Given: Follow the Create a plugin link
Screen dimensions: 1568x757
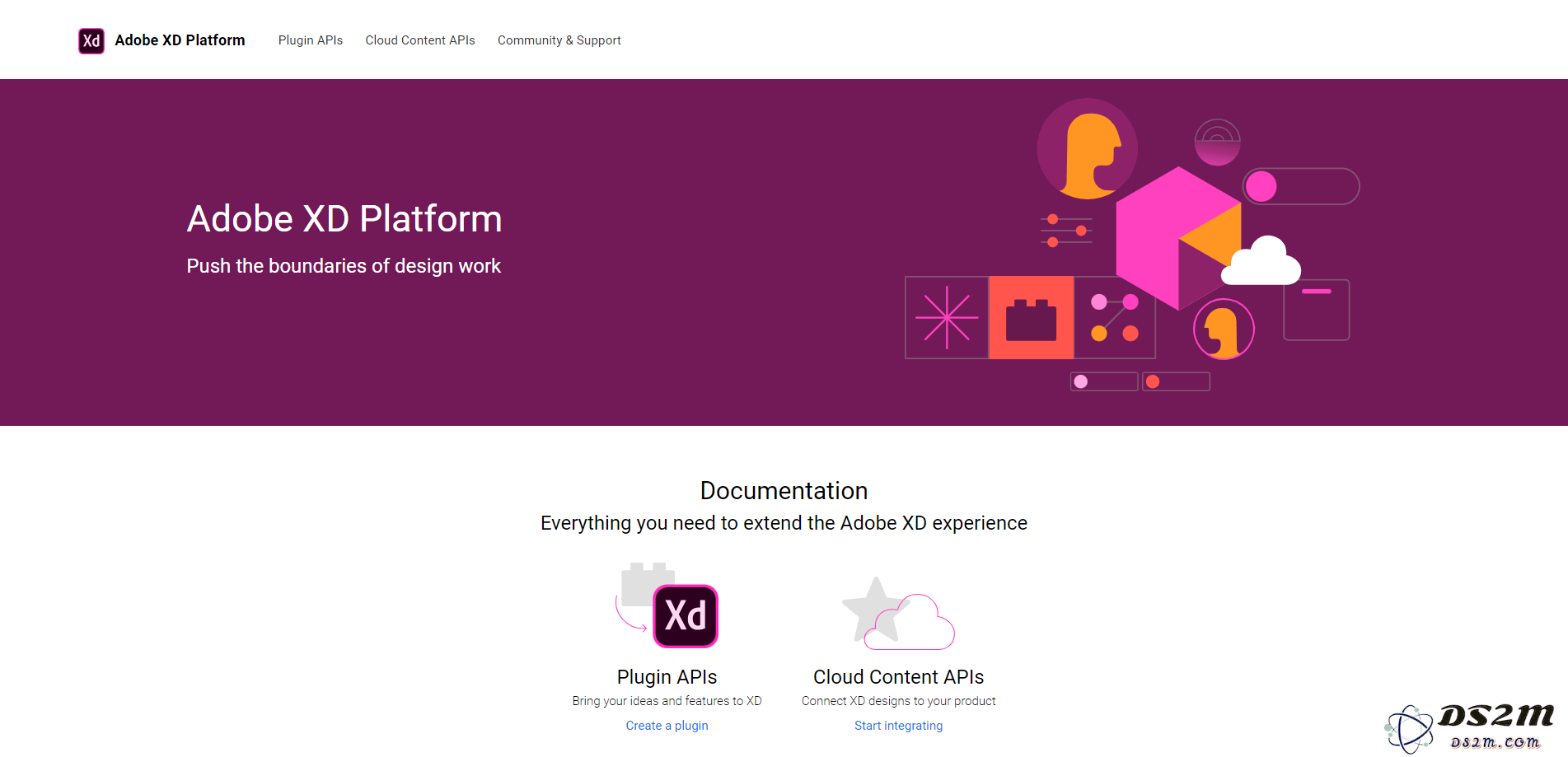Looking at the screenshot, I should click(x=667, y=726).
